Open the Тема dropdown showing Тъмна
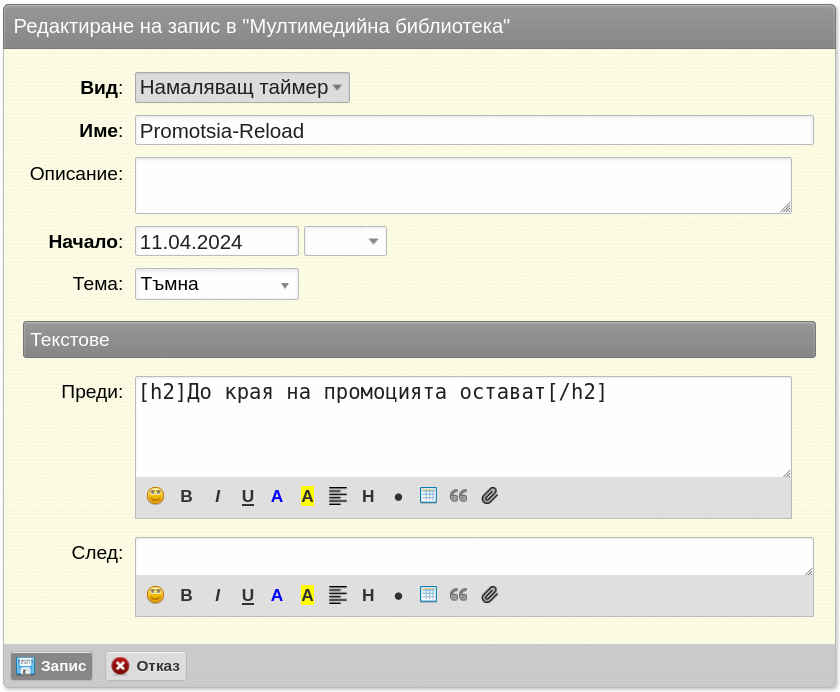Viewport: 840px width, 692px height. click(216, 284)
